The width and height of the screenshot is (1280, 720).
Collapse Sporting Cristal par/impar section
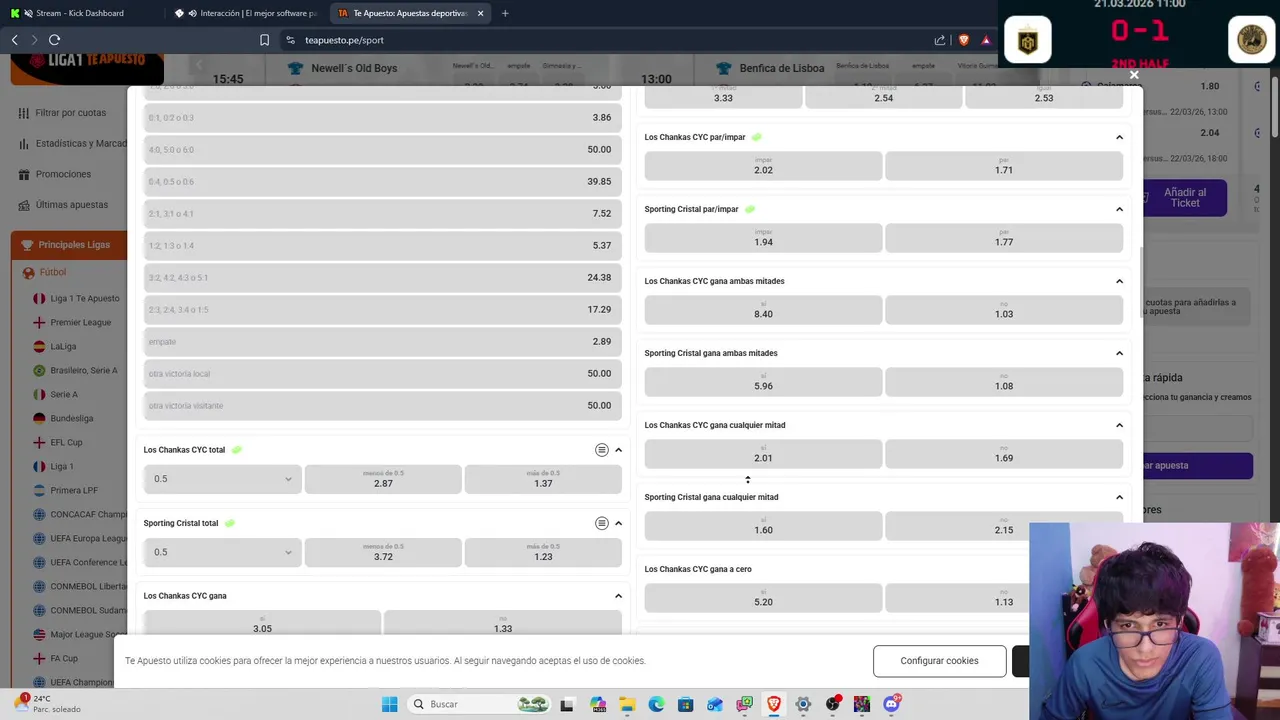click(x=1119, y=209)
